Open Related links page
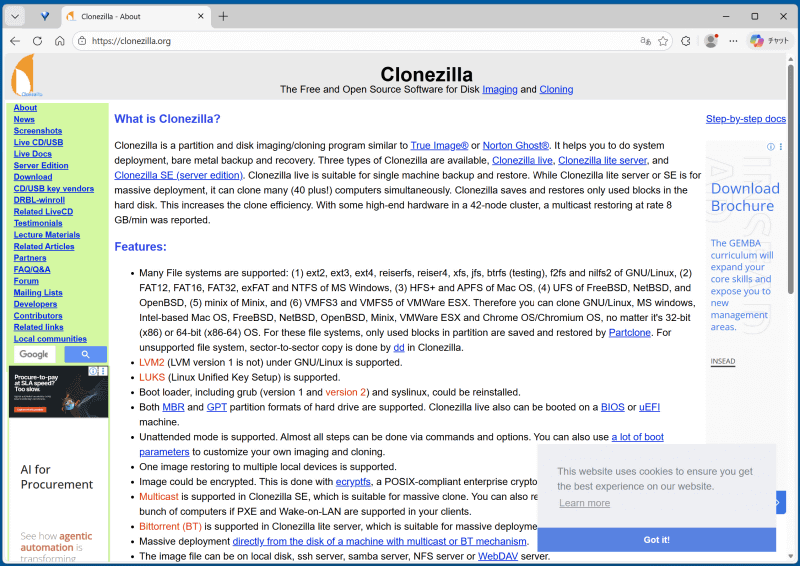Viewport: 800px width, 566px height. click(38, 327)
